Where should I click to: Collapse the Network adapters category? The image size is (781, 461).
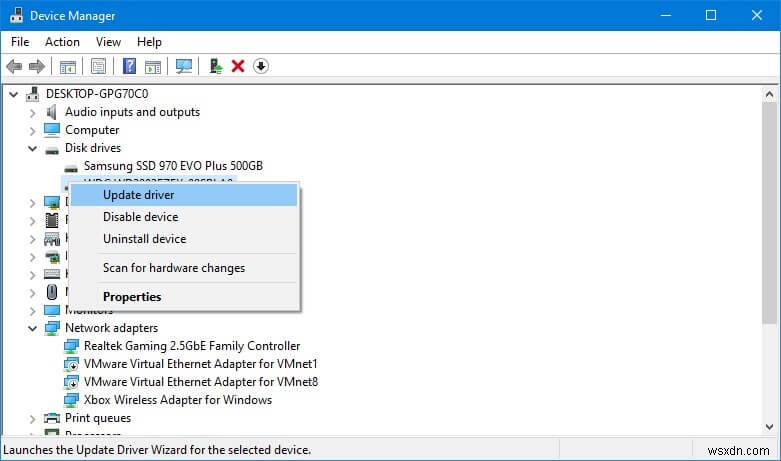pyautogui.click(x=33, y=329)
